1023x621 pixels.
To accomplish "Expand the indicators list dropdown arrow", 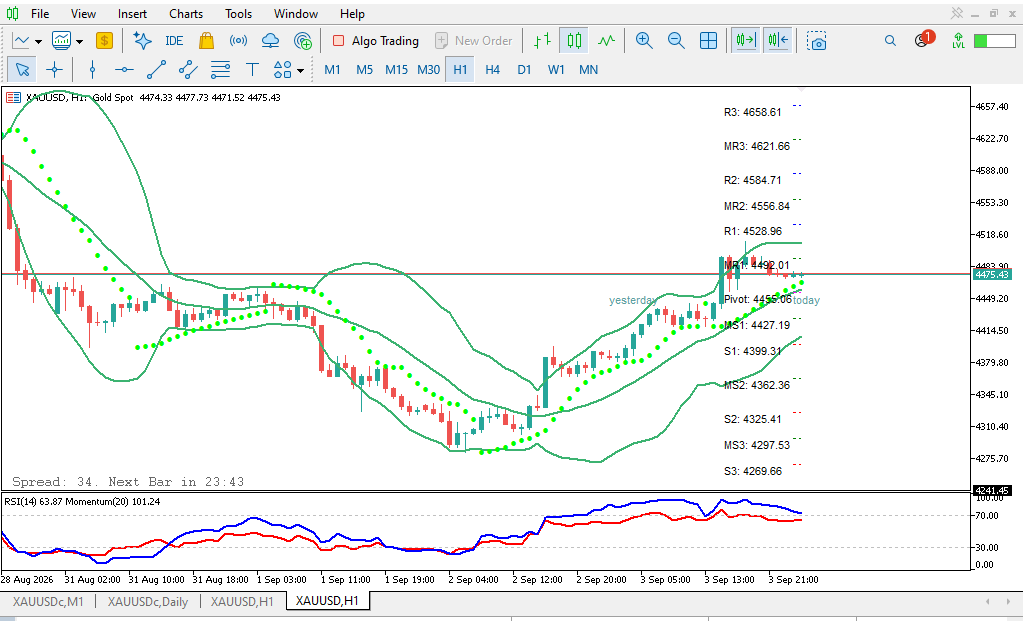I will click(x=80, y=41).
